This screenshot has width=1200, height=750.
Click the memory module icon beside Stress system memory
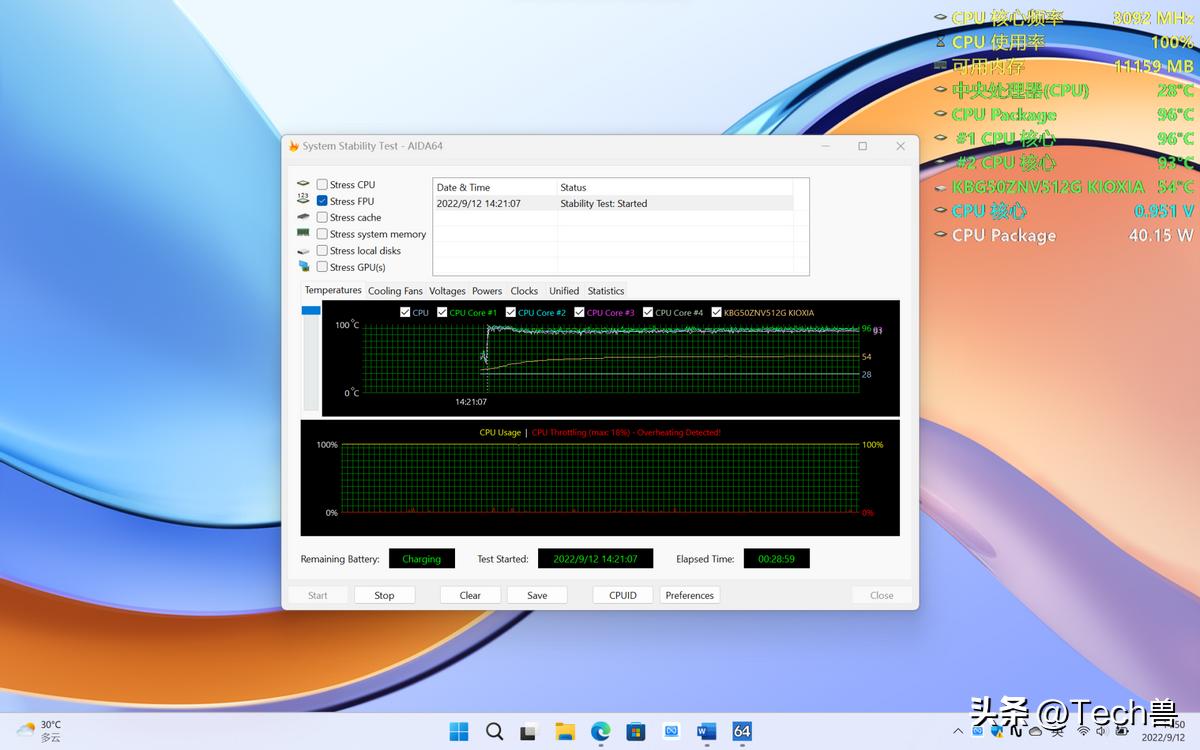303,233
